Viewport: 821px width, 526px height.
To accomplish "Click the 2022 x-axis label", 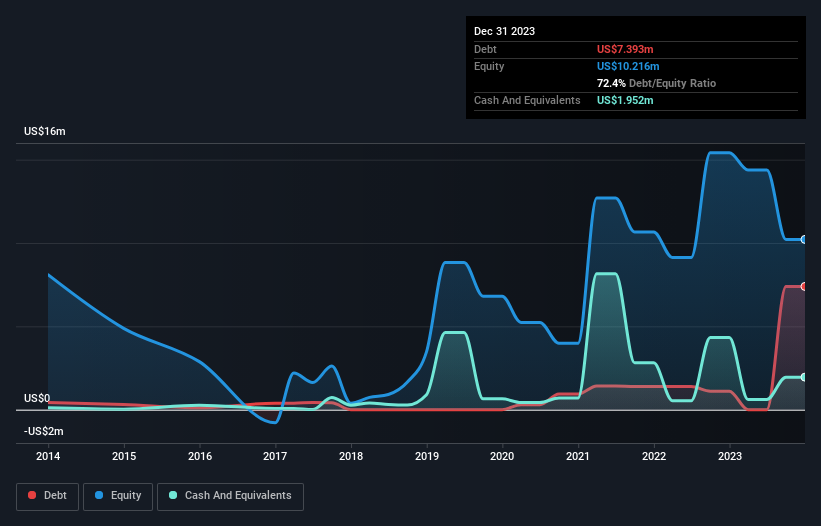I will tap(654, 456).
